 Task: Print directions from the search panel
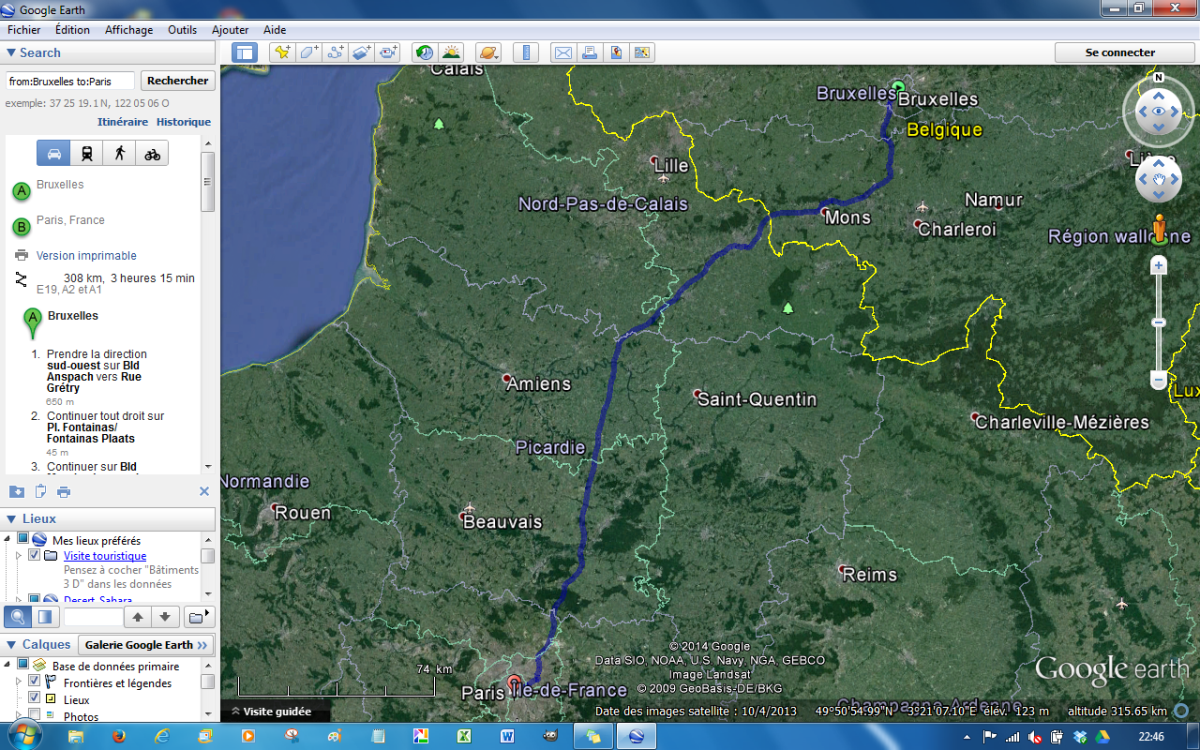coord(64,491)
